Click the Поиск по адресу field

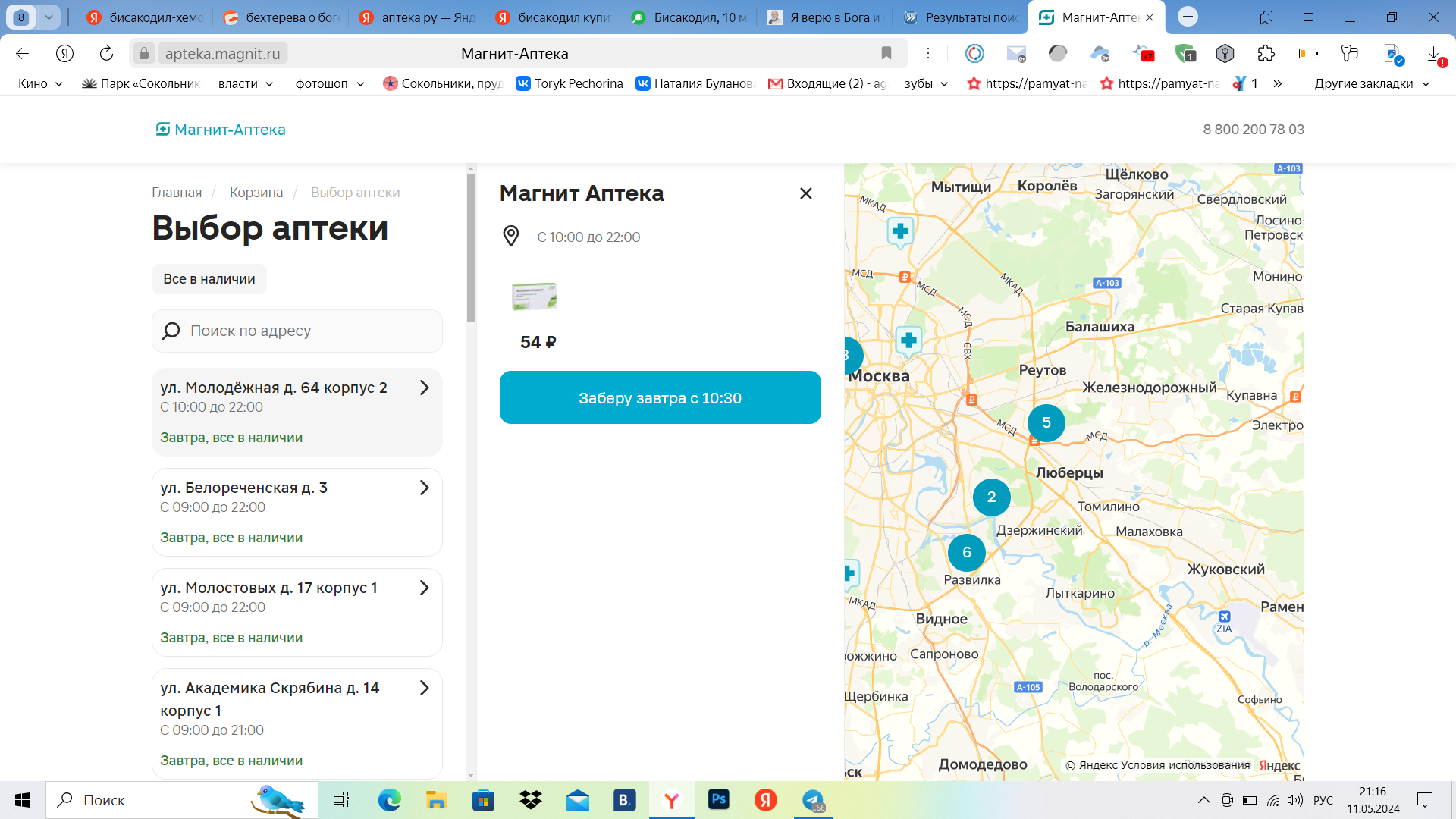coord(297,331)
